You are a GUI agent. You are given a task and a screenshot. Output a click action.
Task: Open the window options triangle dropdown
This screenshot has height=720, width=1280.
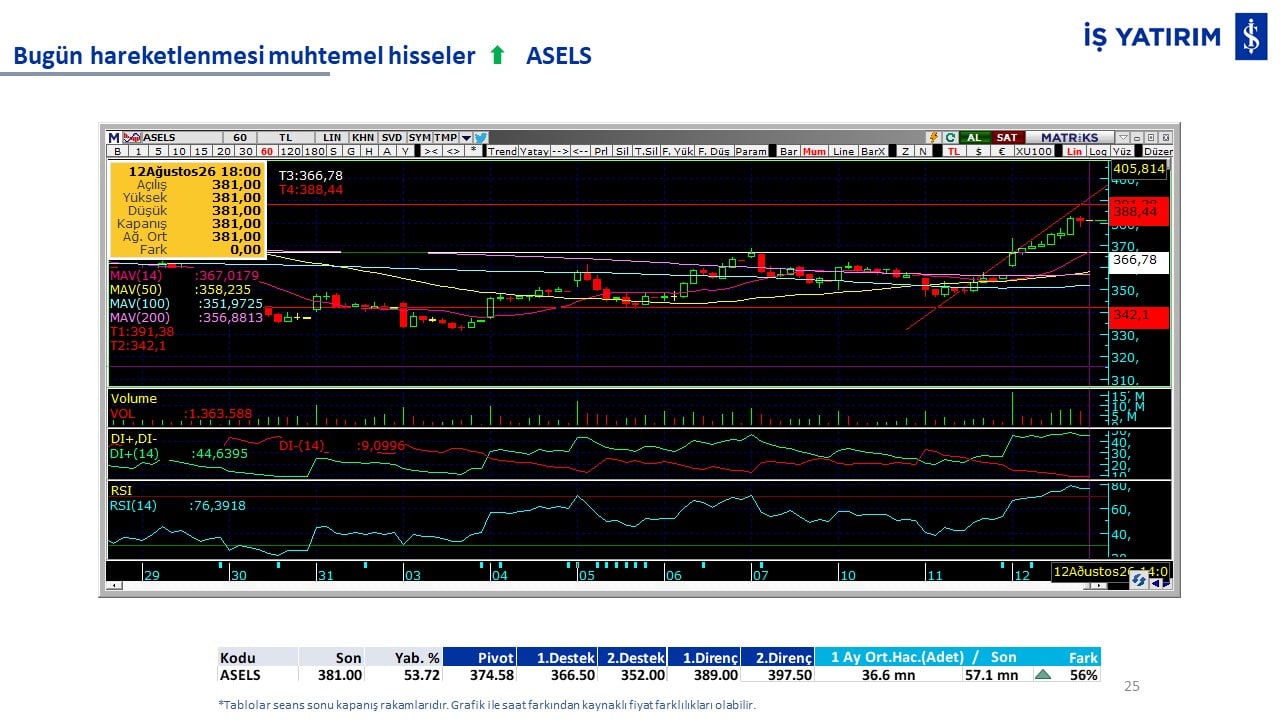(x=1123, y=137)
